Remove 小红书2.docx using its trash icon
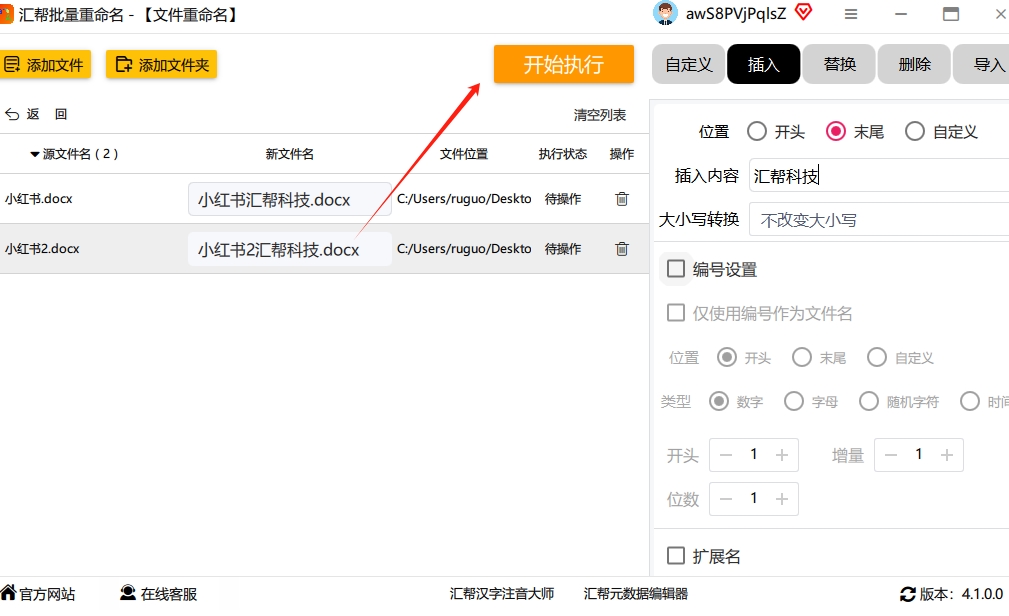 click(x=622, y=249)
